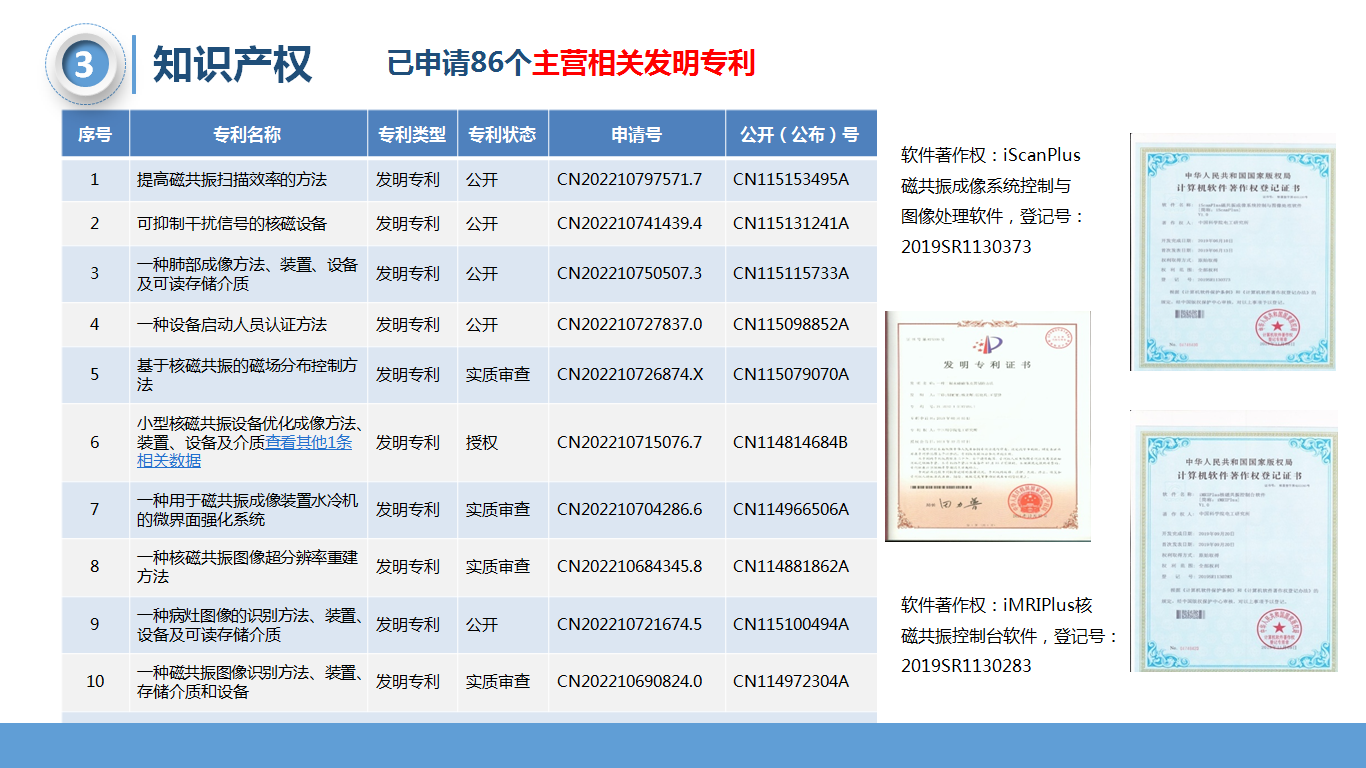
Task: Click publication number CN114881862A
Action: 791,566
